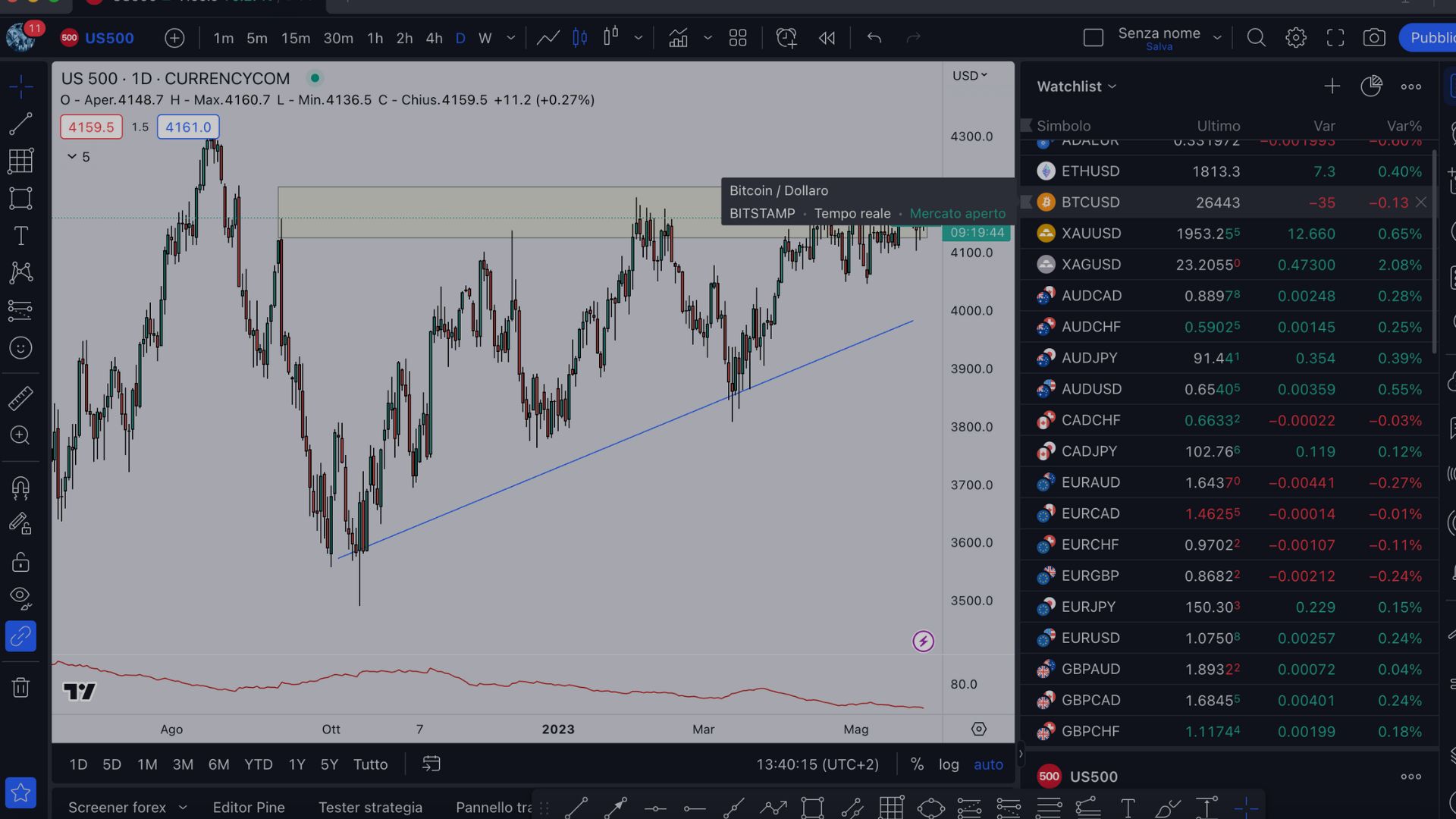Open chart settings gear icon
1456x819 pixels.
1296,38
